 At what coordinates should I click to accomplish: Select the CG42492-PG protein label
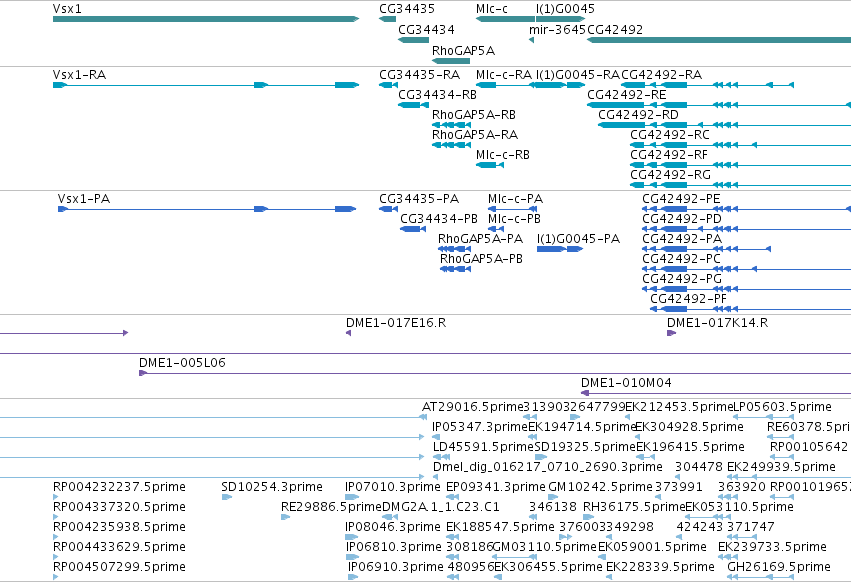tap(682, 279)
